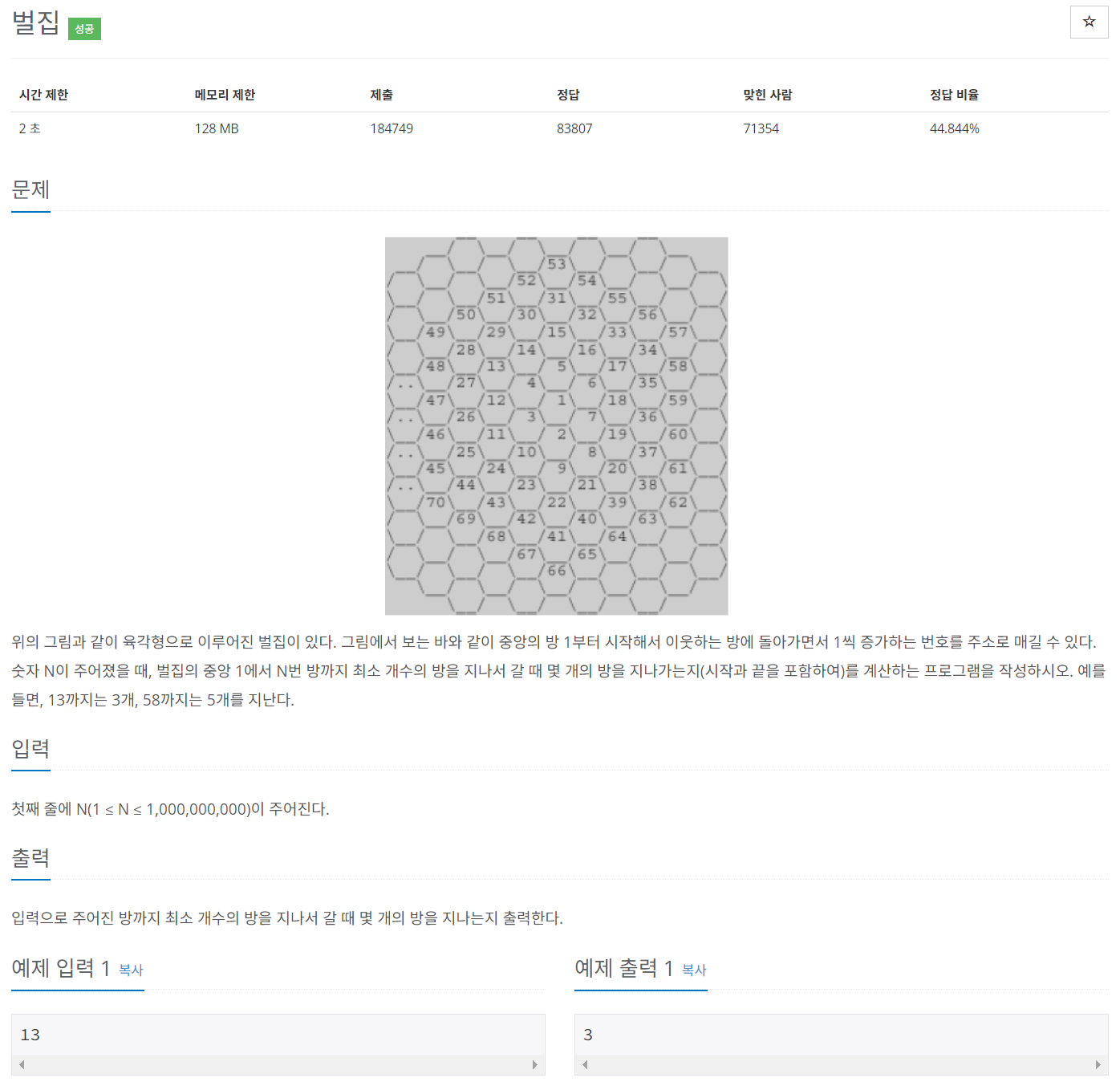This screenshot has height=1086, width=1120.
Task: Click the honeycomb diagram image
Action: click(x=556, y=425)
